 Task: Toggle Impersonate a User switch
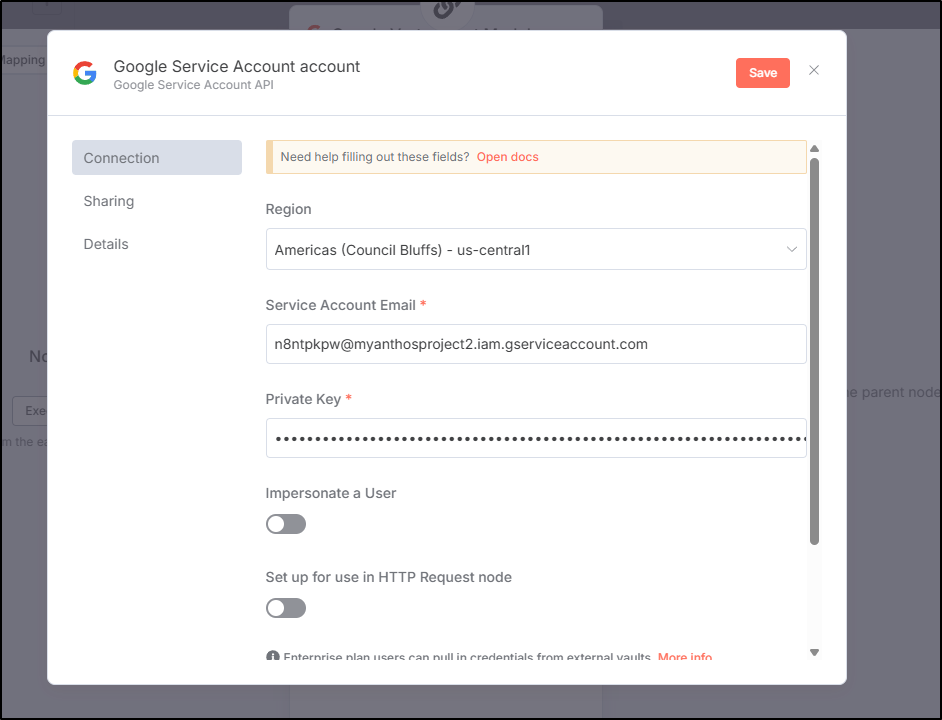pos(286,524)
